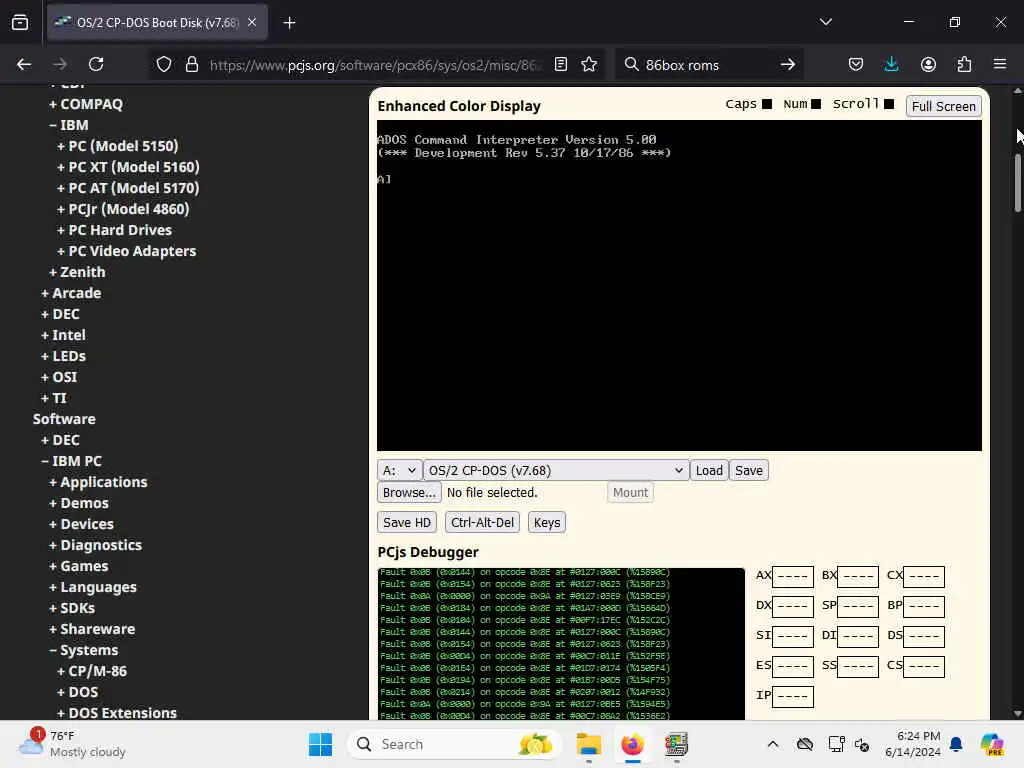Reload the page with the refresh icon
This screenshot has height=768, width=1024.
pos(96,64)
